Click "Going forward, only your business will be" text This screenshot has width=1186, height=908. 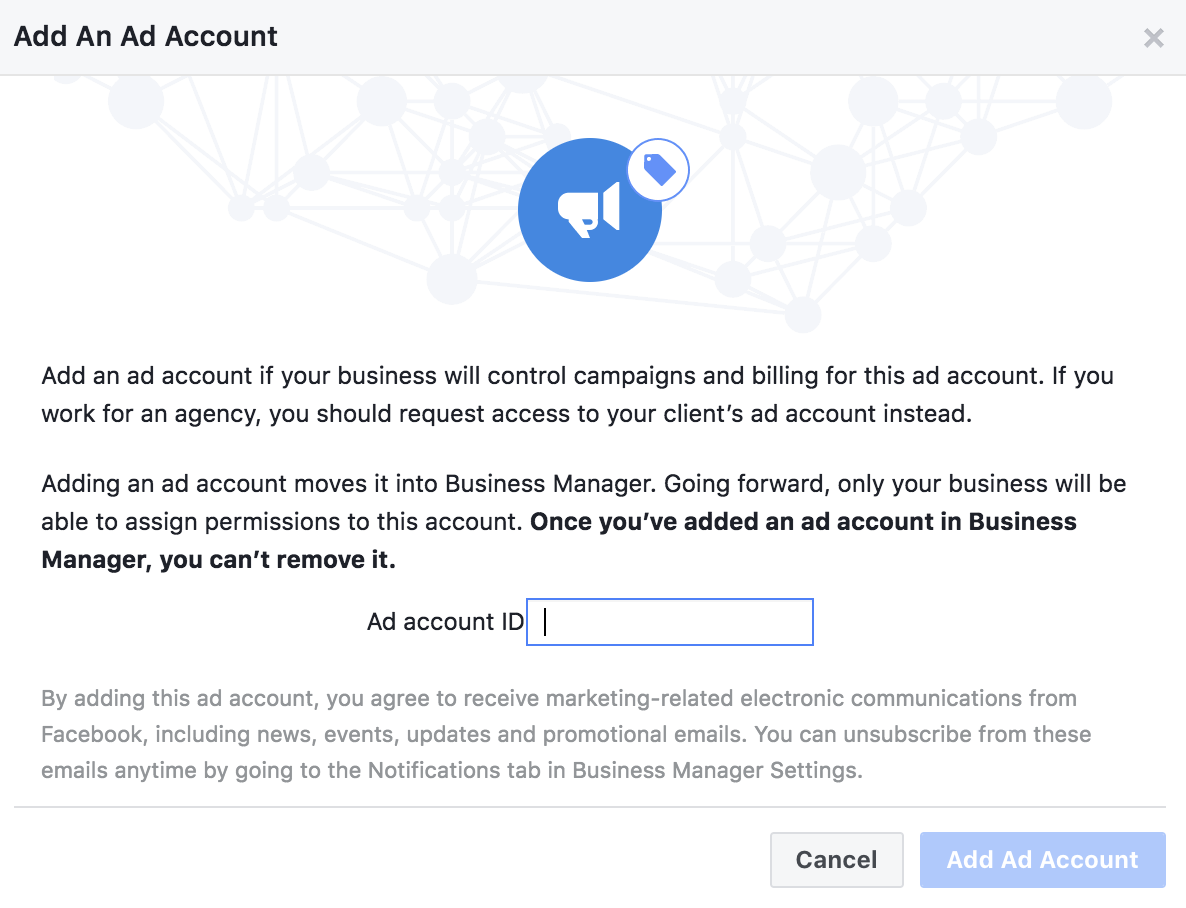click(895, 484)
